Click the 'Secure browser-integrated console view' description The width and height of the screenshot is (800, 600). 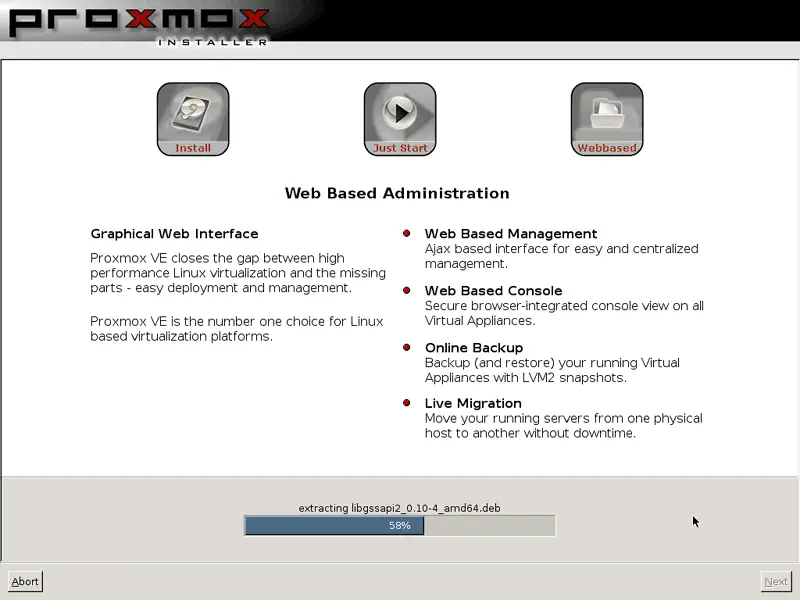click(x=564, y=313)
